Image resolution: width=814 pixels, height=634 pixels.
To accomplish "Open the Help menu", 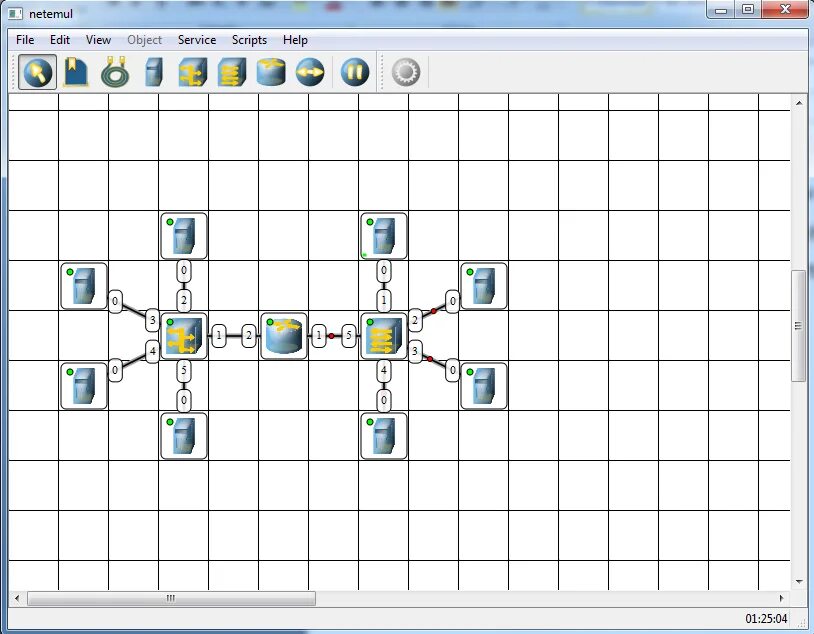I will tap(295, 40).
